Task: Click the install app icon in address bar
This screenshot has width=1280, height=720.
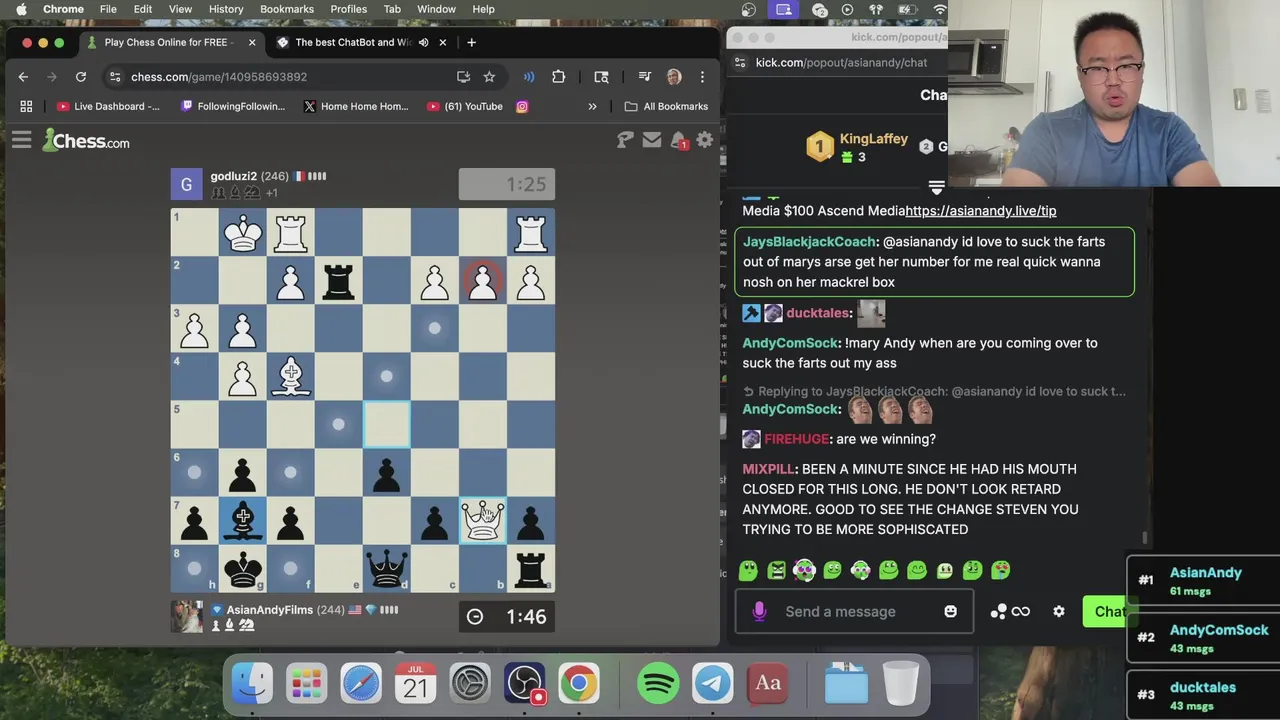Action: tap(463, 76)
